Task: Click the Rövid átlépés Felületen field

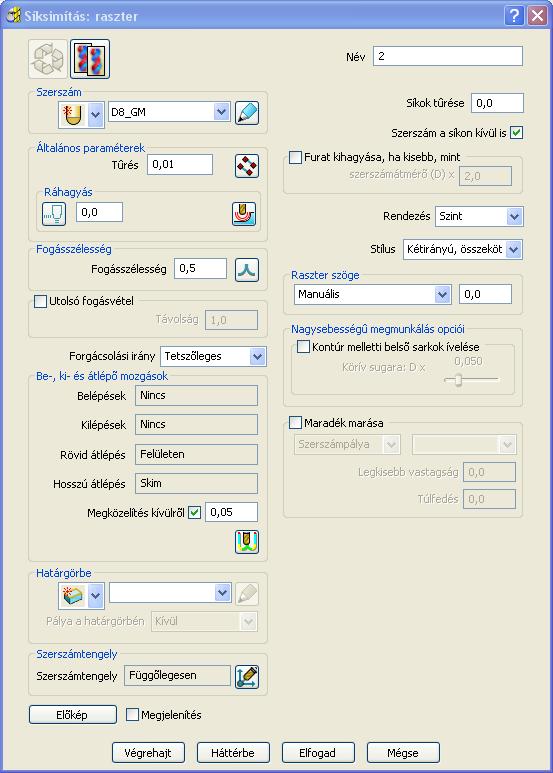Action: 197,455
